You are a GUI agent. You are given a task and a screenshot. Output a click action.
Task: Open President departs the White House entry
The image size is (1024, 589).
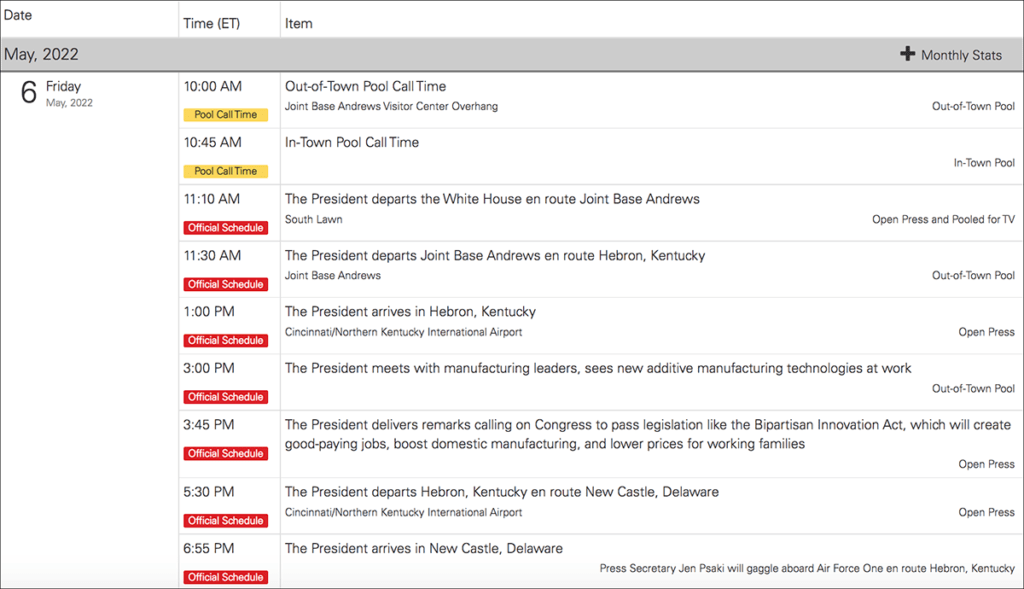492,199
